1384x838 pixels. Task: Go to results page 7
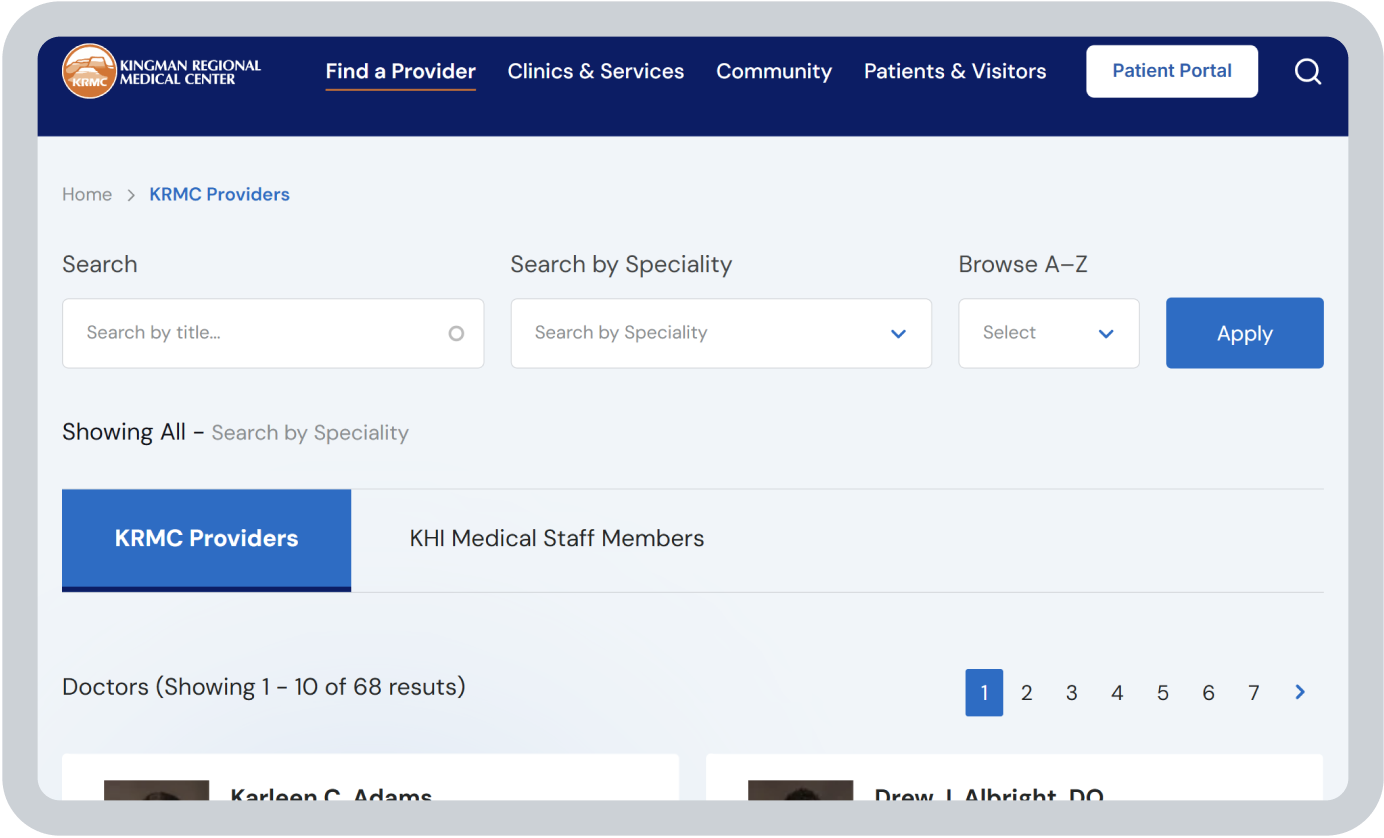click(x=1254, y=692)
